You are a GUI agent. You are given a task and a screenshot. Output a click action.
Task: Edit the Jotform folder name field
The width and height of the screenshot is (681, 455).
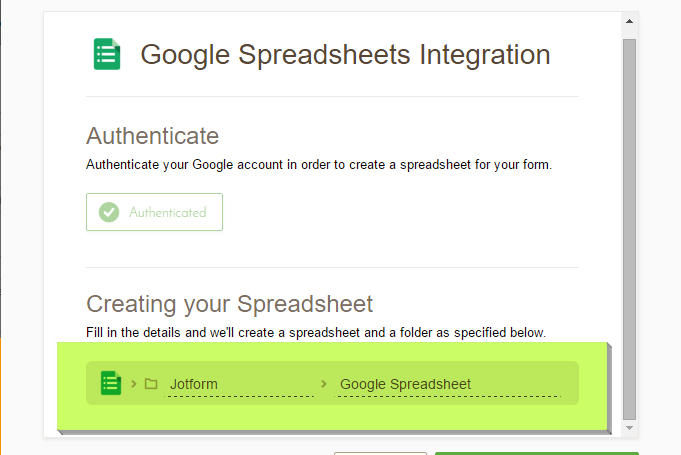[x=238, y=384]
